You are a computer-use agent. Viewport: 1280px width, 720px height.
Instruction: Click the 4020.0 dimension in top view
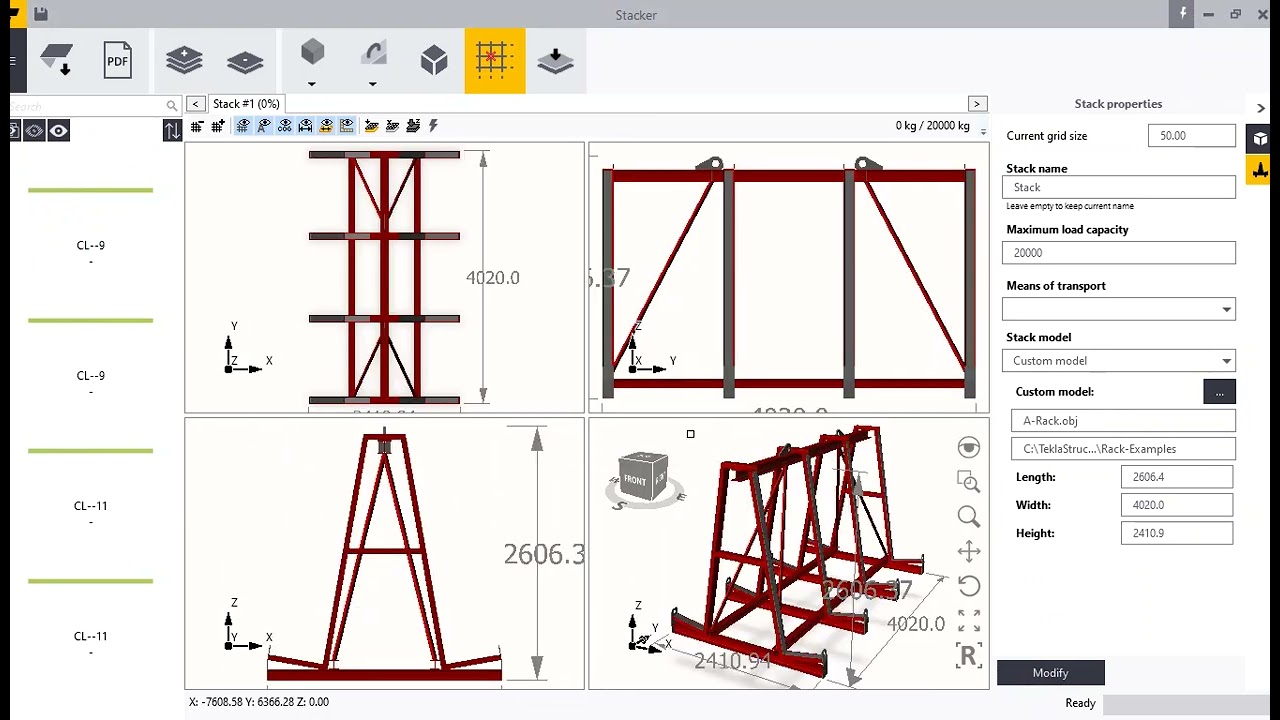tap(493, 278)
